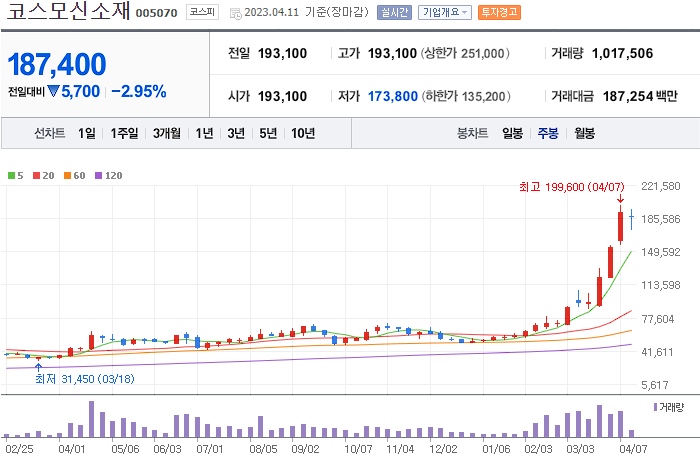
Task: Click the current price 187,400
Action: click(x=57, y=64)
